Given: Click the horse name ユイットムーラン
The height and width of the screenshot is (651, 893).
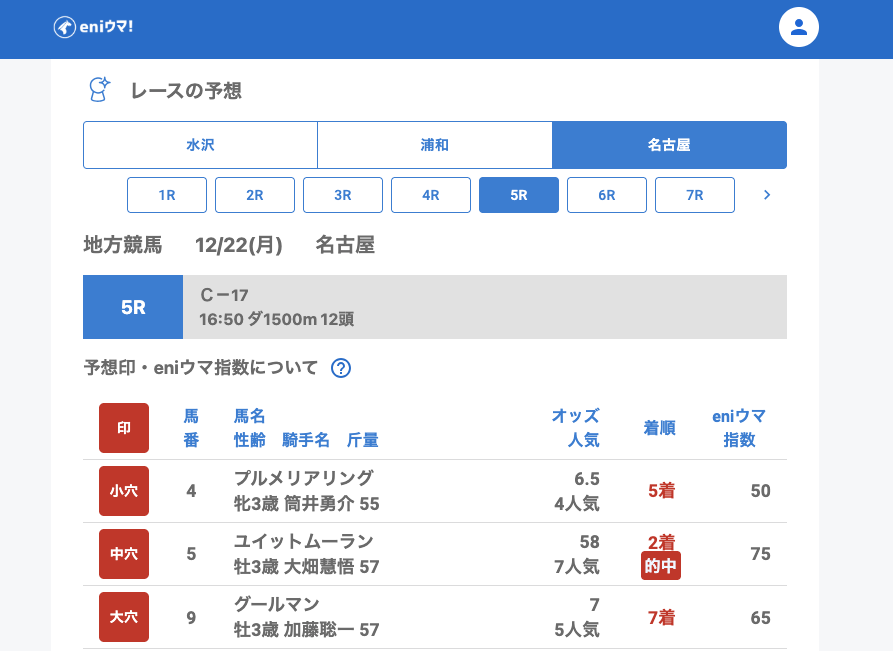Looking at the screenshot, I should (303, 541).
